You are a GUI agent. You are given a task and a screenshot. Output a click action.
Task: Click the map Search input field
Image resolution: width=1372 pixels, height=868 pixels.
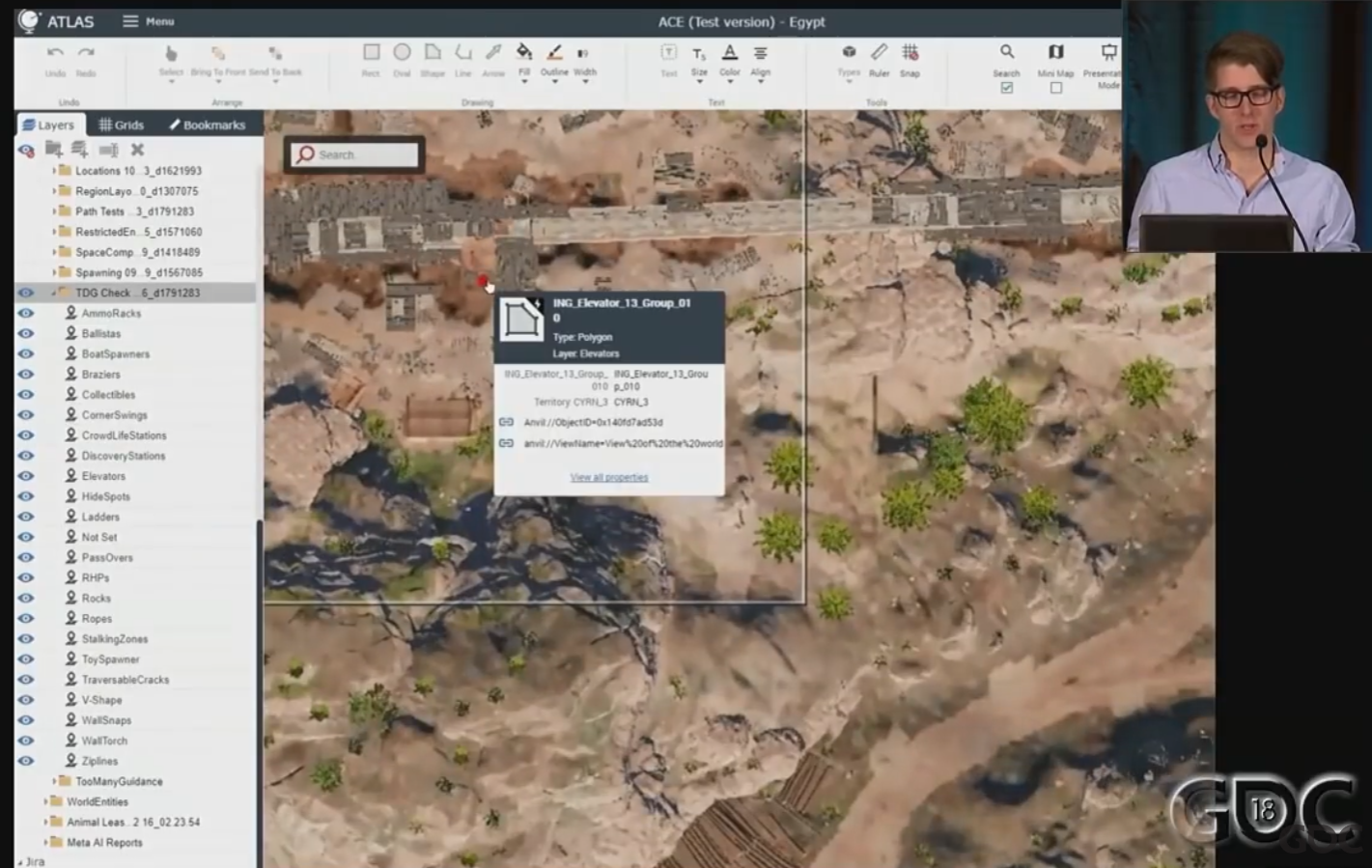click(355, 154)
